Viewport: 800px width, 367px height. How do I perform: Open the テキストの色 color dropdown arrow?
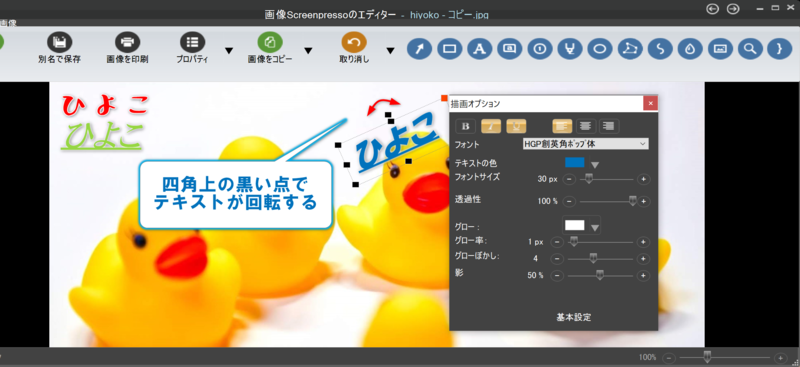[595, 165]
